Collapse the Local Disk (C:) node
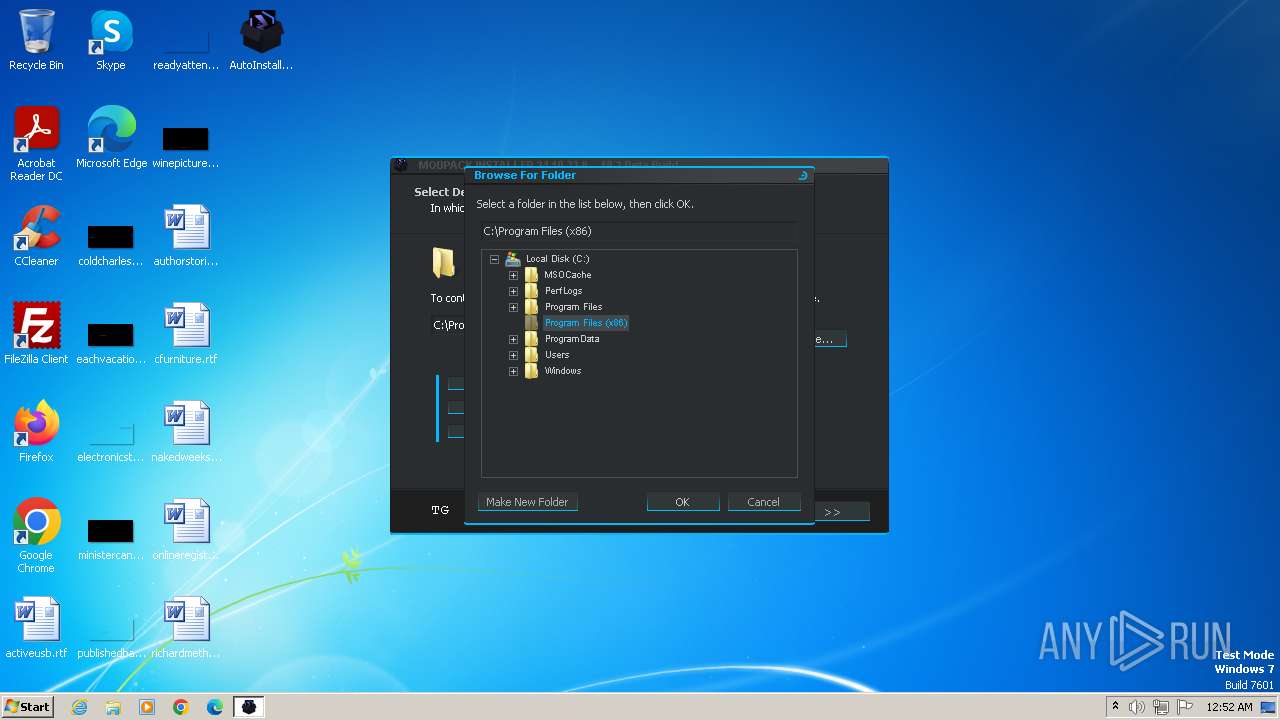The height and width of the screenshot is (720, 1280). coord(494,259)
